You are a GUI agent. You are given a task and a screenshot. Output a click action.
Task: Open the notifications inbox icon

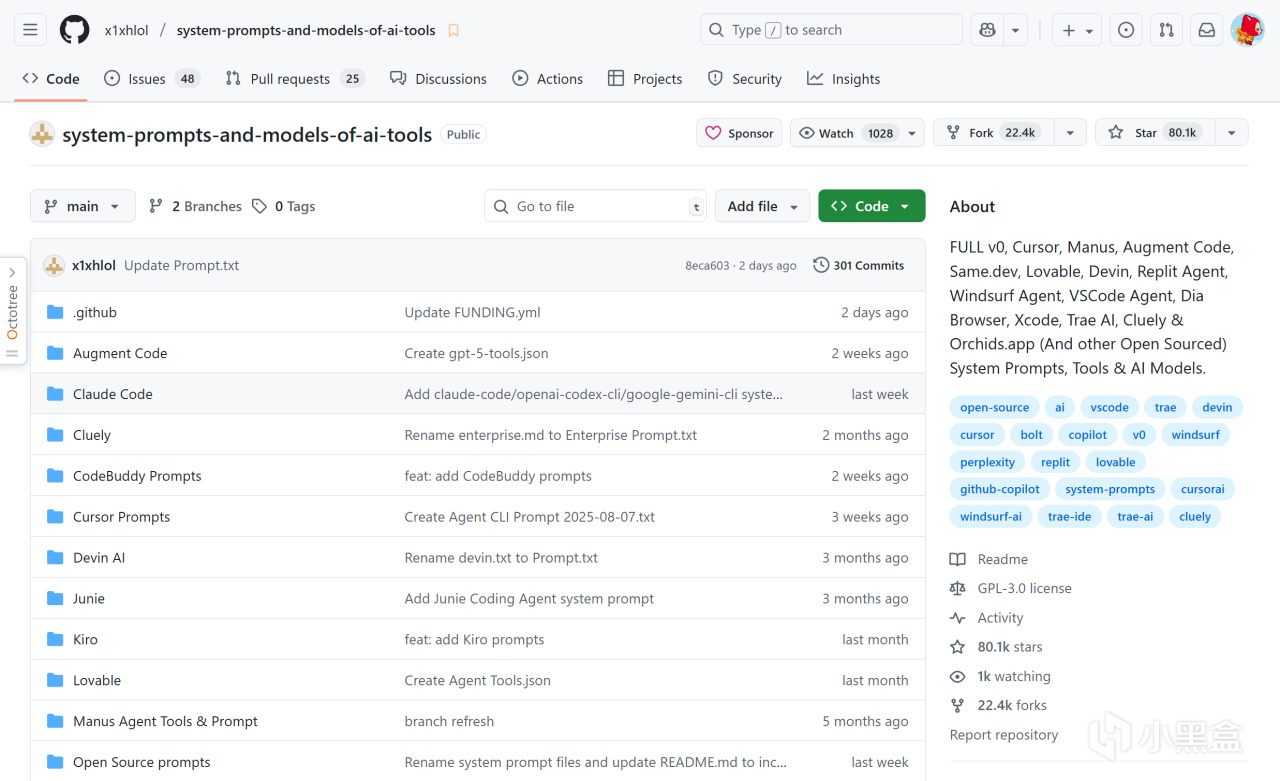pyautogui.click(x=1207, y=30)
